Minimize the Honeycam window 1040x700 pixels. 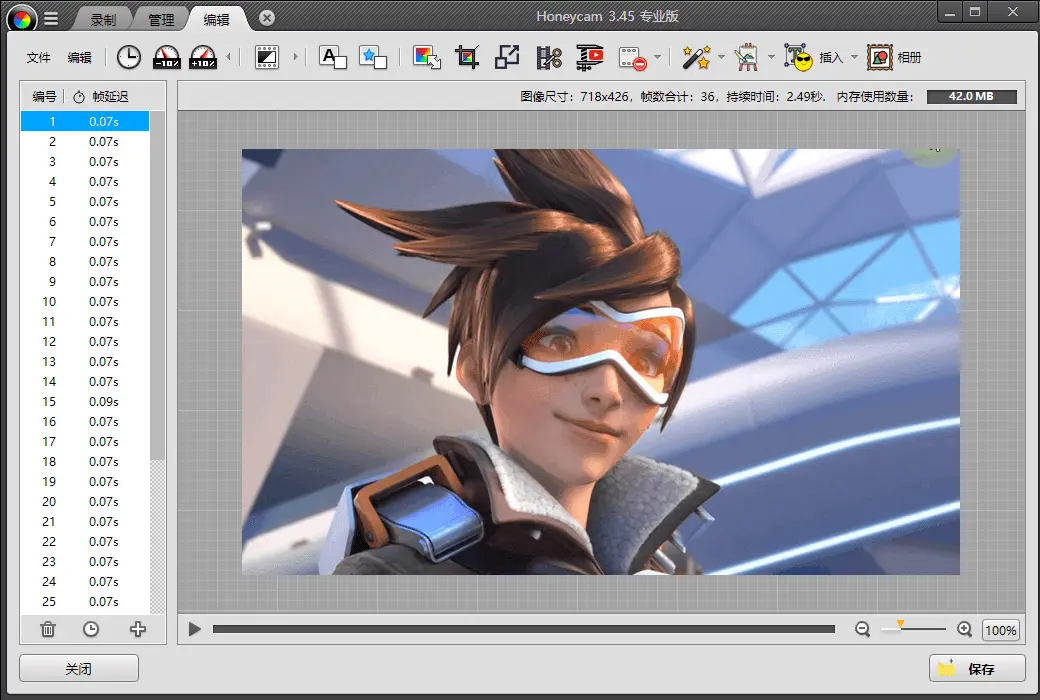(950, 13)
